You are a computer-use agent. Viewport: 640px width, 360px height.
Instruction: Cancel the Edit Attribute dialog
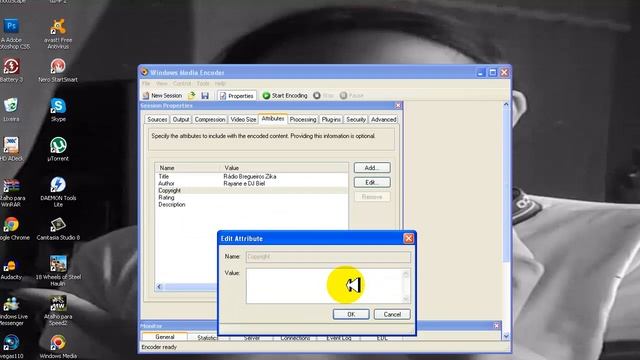(392, 314)
